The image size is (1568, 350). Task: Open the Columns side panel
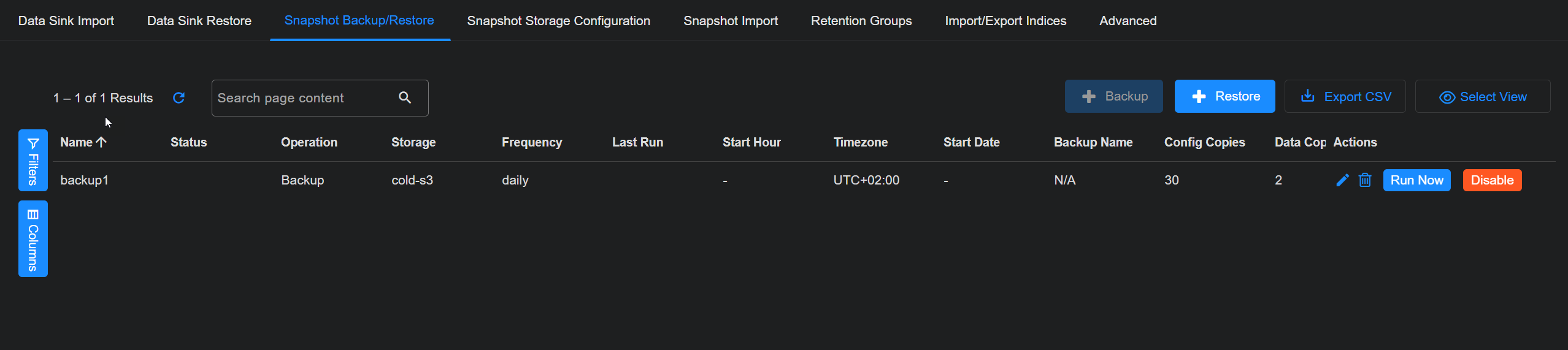click(x=33, y=239)
